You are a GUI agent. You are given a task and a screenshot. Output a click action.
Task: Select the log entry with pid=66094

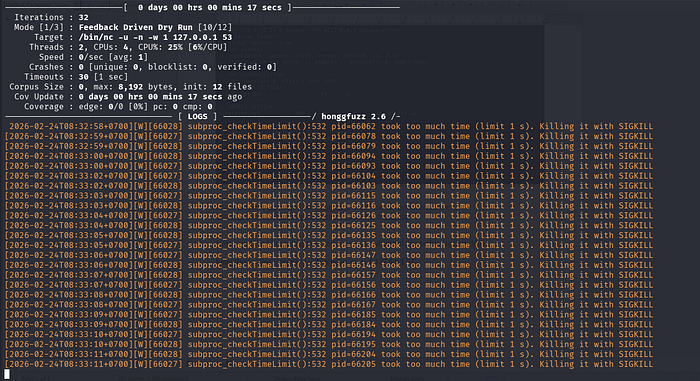pyautogui.click(x=329, y=156)
